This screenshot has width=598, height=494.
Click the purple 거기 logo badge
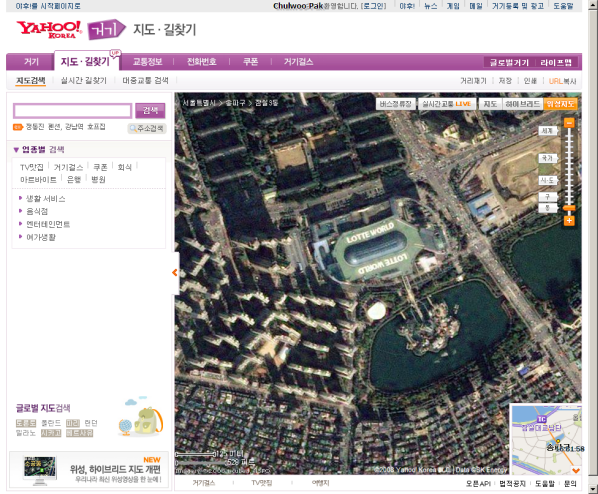[106, 29]
